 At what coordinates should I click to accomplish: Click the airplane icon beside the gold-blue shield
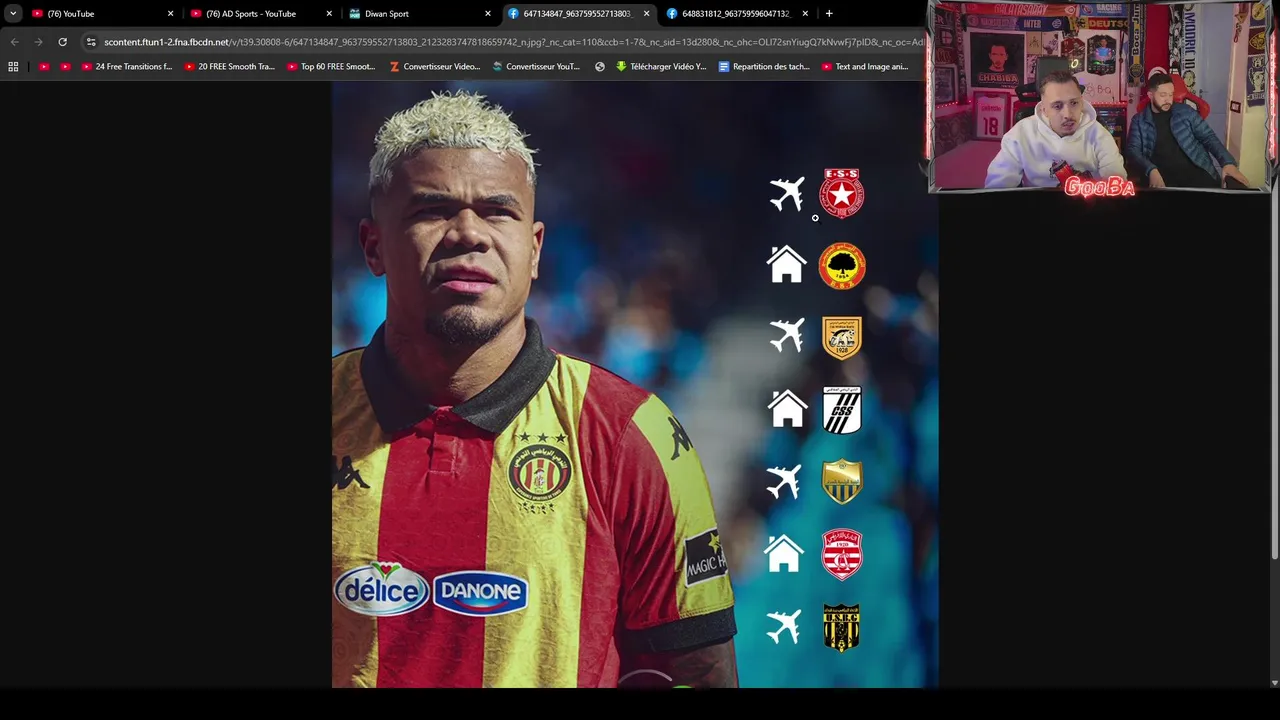pos(784,481)
